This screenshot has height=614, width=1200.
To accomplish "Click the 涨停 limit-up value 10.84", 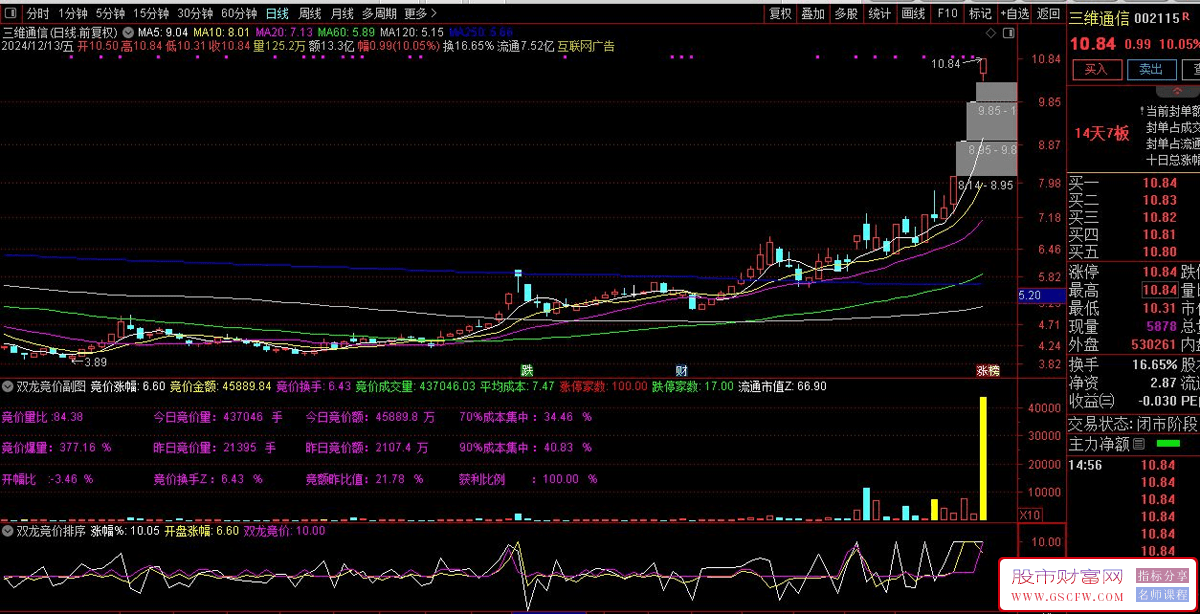I will click(1160, 272).
